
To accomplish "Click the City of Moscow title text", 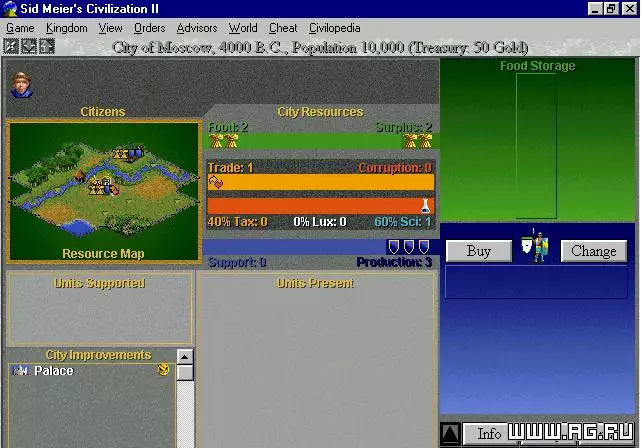I will pos(320,48).
